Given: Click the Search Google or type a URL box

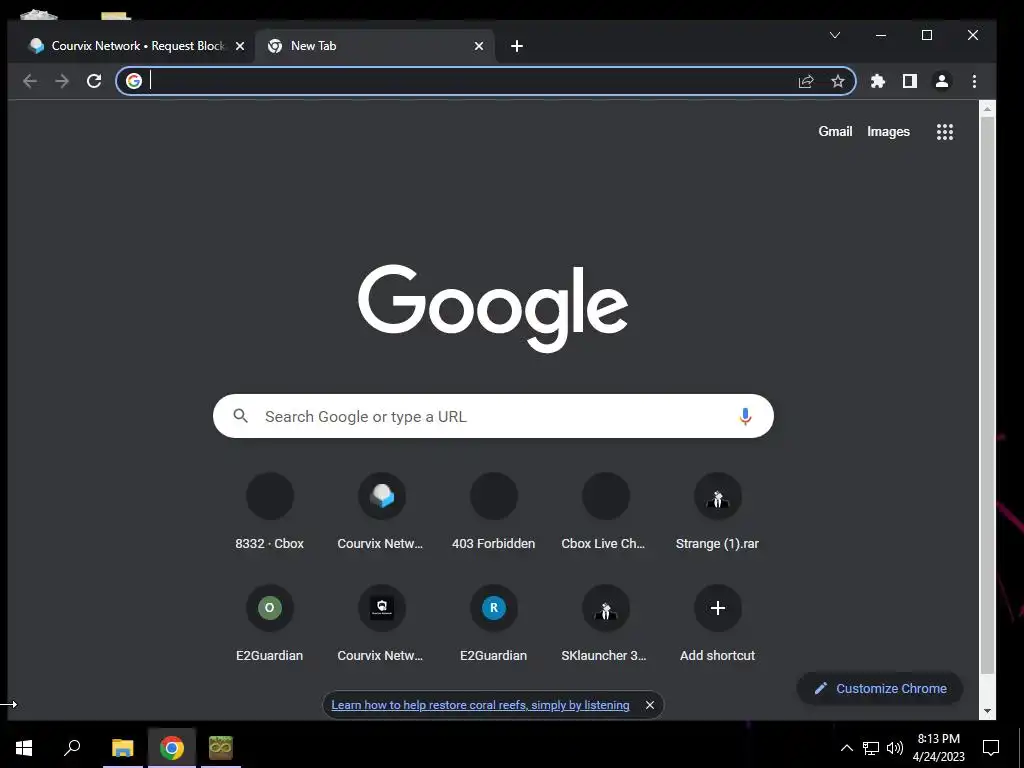Looking at the screenshot, I should coord(493,416).
